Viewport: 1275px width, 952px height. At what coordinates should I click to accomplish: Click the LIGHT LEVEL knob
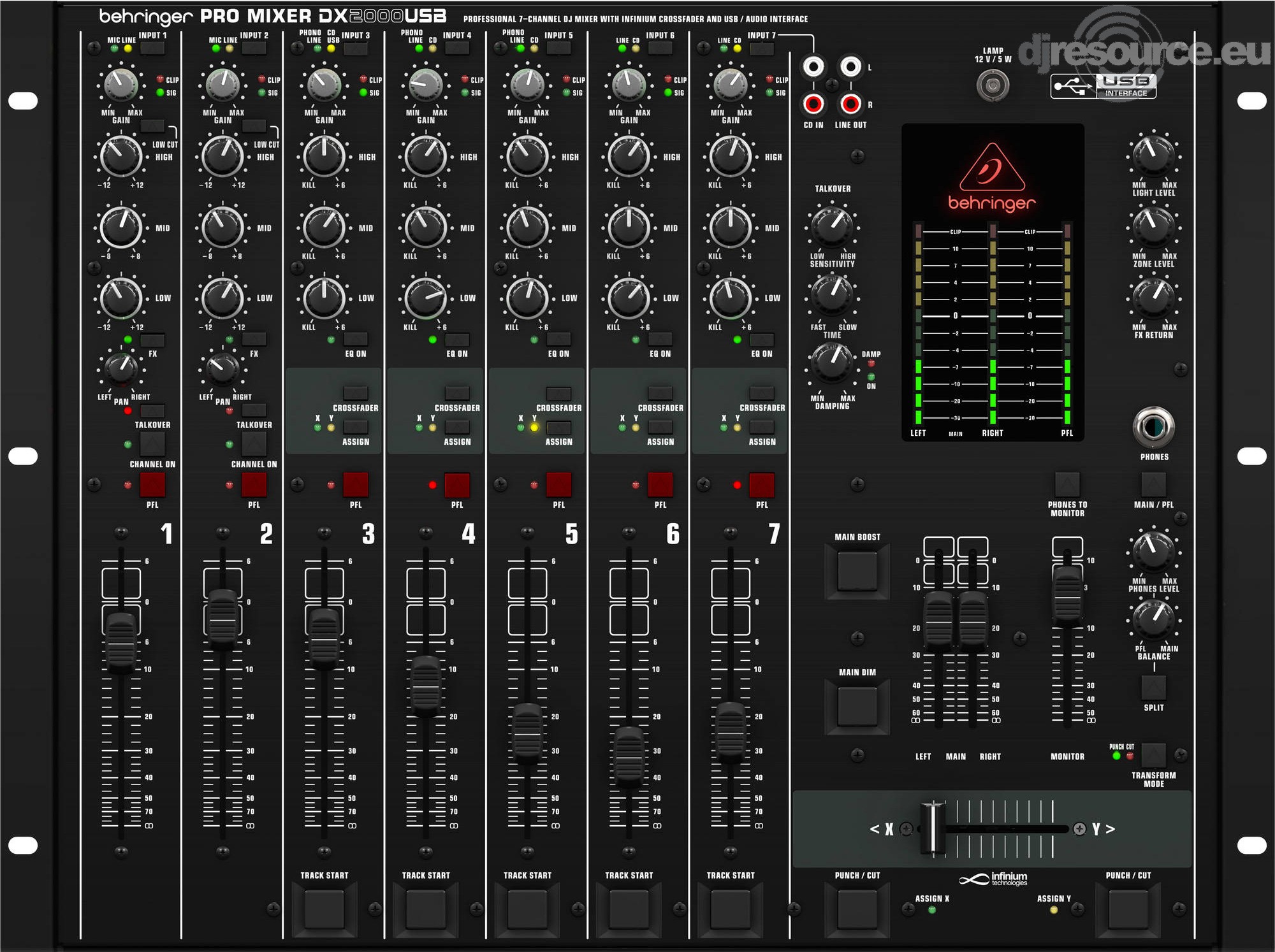(1153, 156)
